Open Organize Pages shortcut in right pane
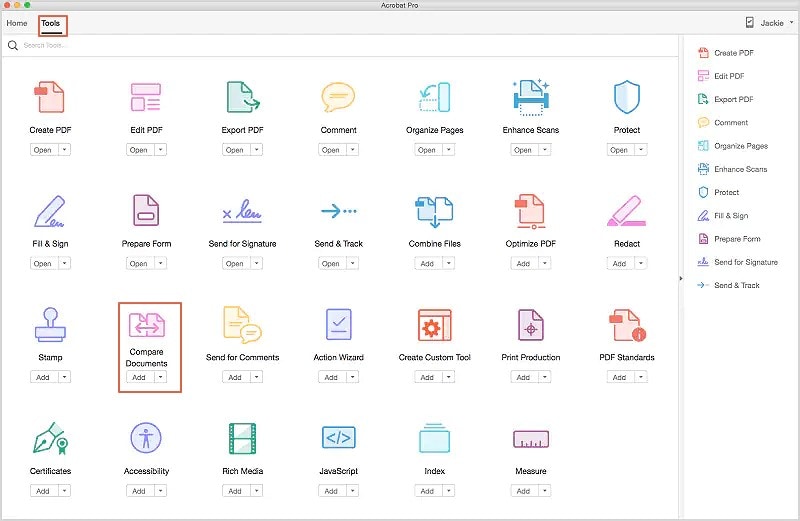The image size is (800, 521). pos(732,146)
